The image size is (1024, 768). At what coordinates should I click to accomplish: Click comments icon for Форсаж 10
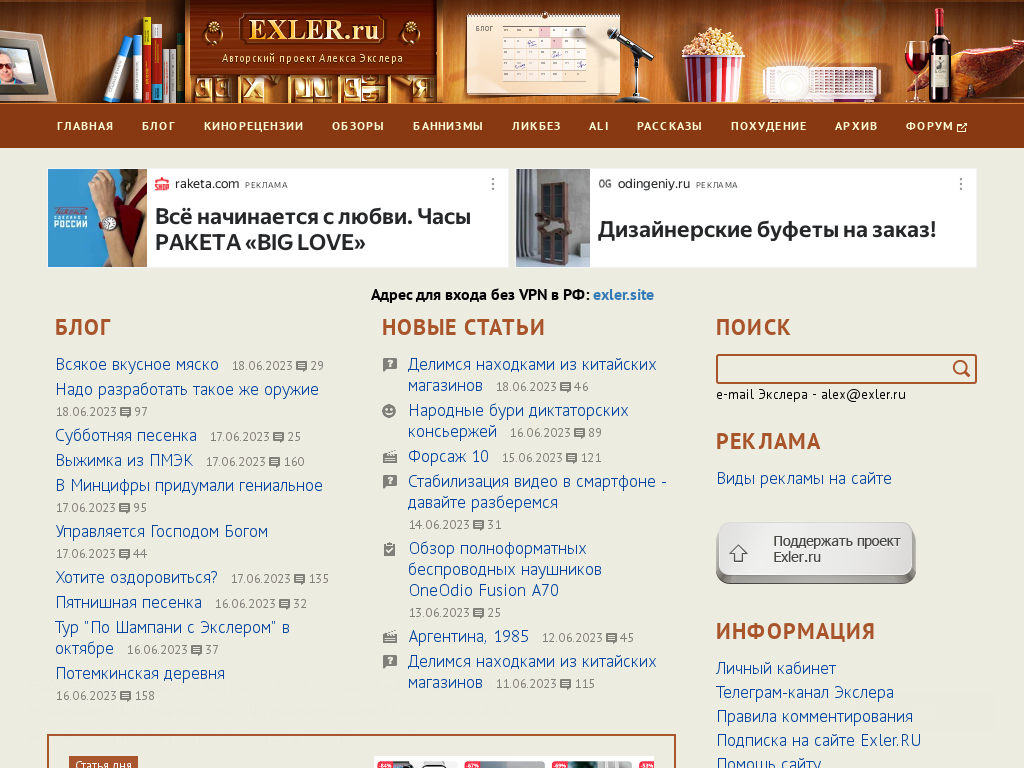pos(571,458)
